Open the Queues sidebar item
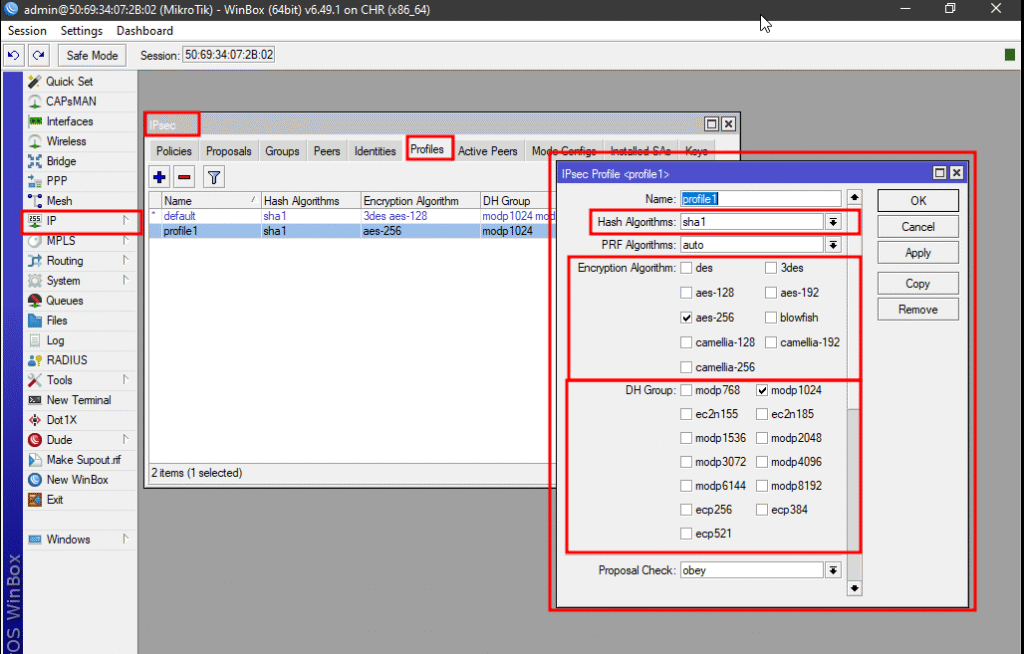1024x654 pixels. click(64, 300)
